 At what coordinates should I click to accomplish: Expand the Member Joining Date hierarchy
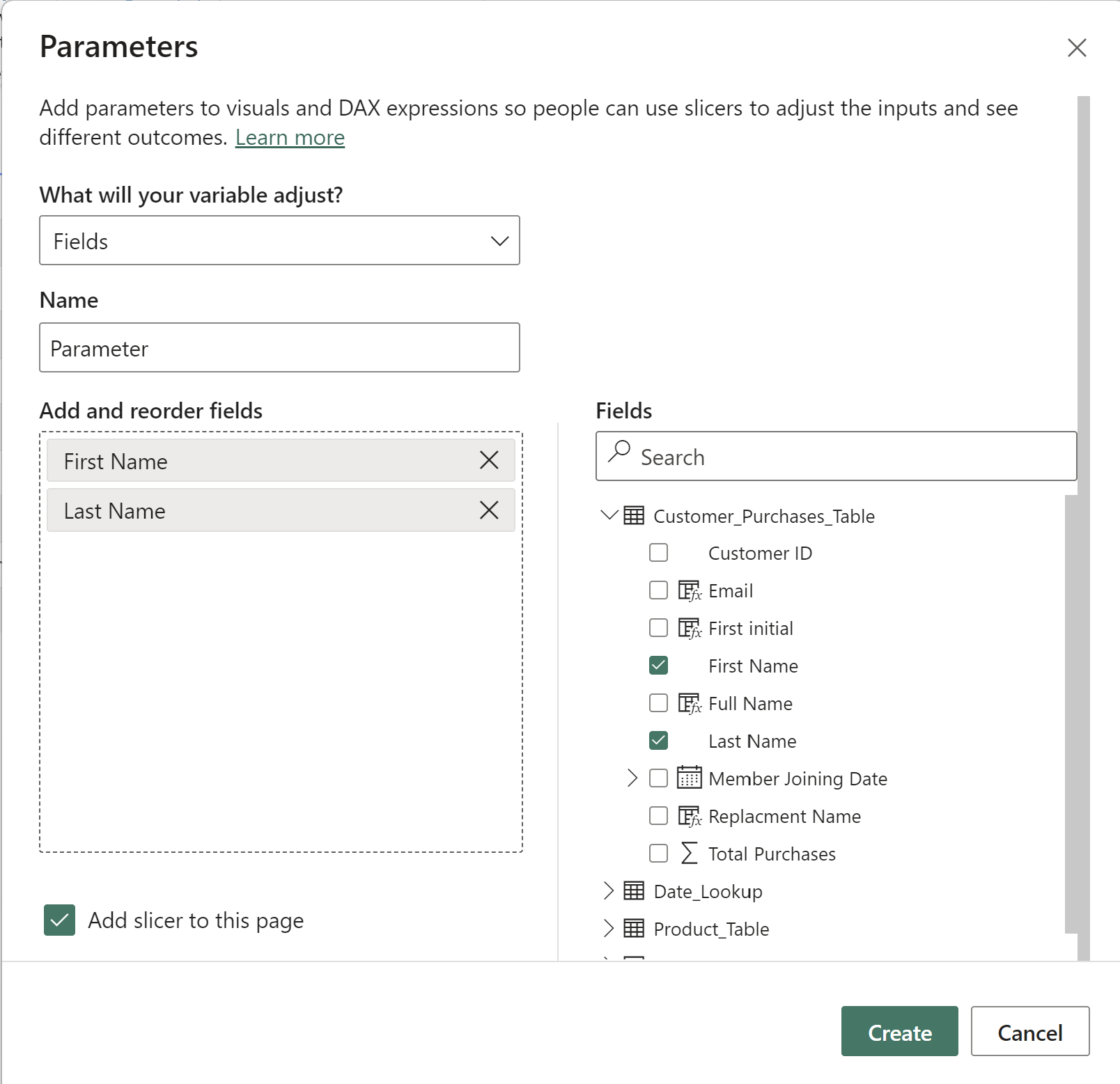[x=632, y=778]
